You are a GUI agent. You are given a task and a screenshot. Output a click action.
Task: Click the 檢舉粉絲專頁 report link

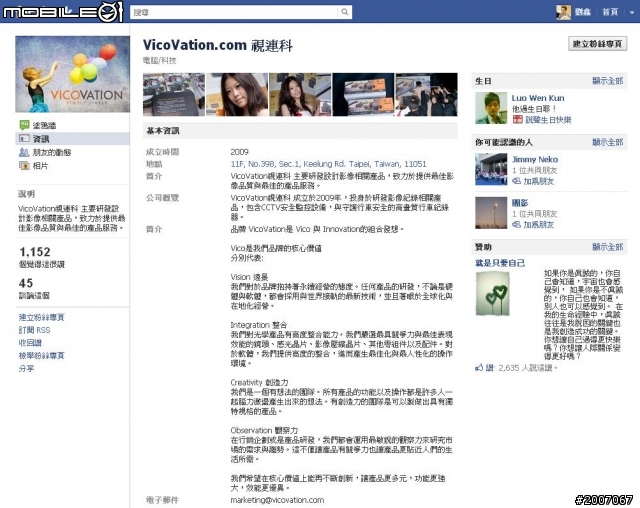tap(42, 355)
